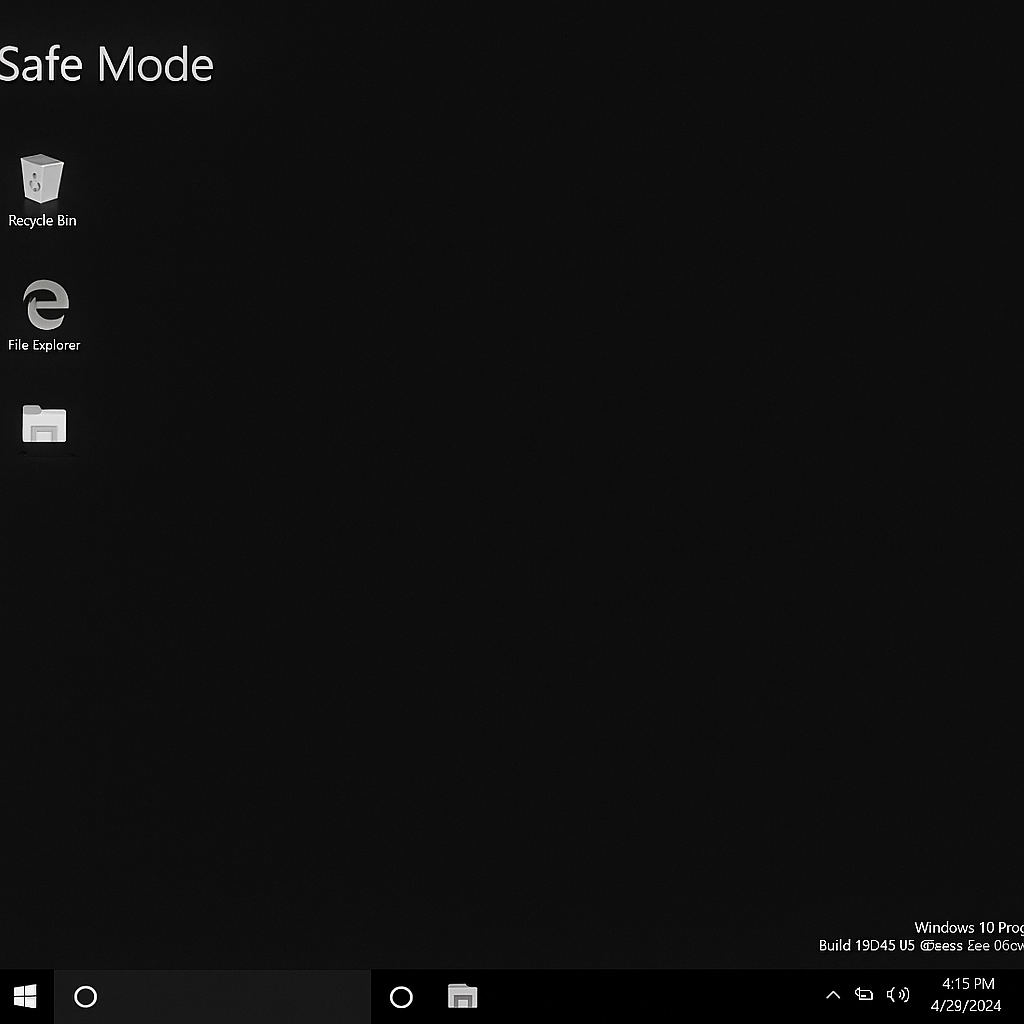Image resolution: width=1024 pixels, height=1024 pixels.
Task: Click the "Recycle Bin" text label
Action: [x=42, y=220]
